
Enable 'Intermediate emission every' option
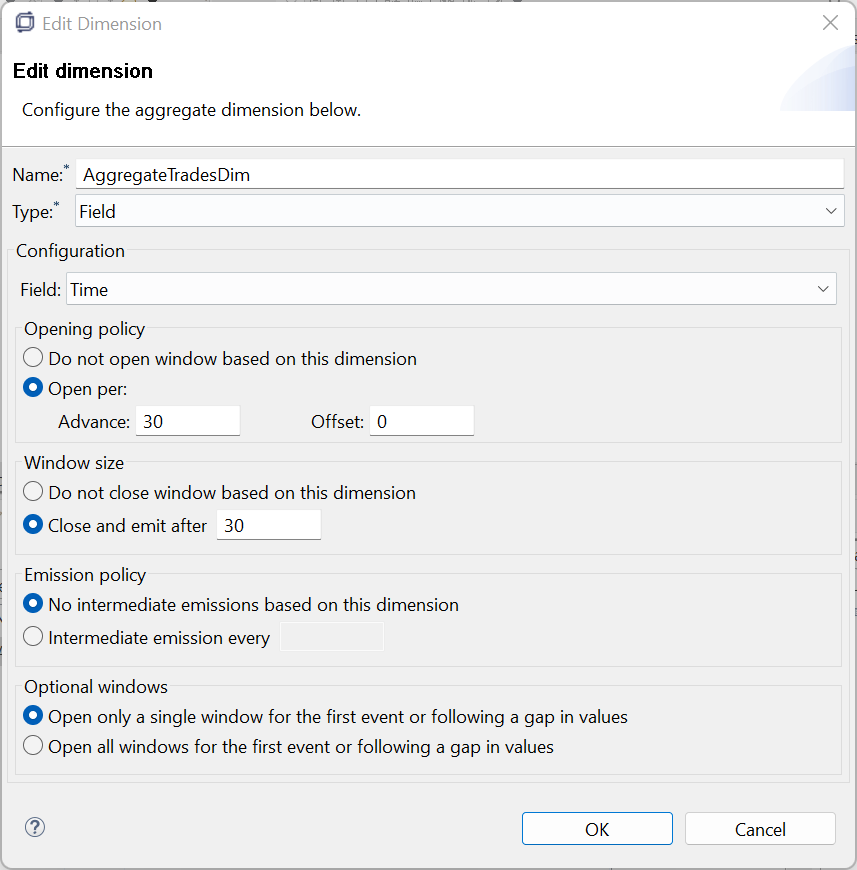point(34,637)
